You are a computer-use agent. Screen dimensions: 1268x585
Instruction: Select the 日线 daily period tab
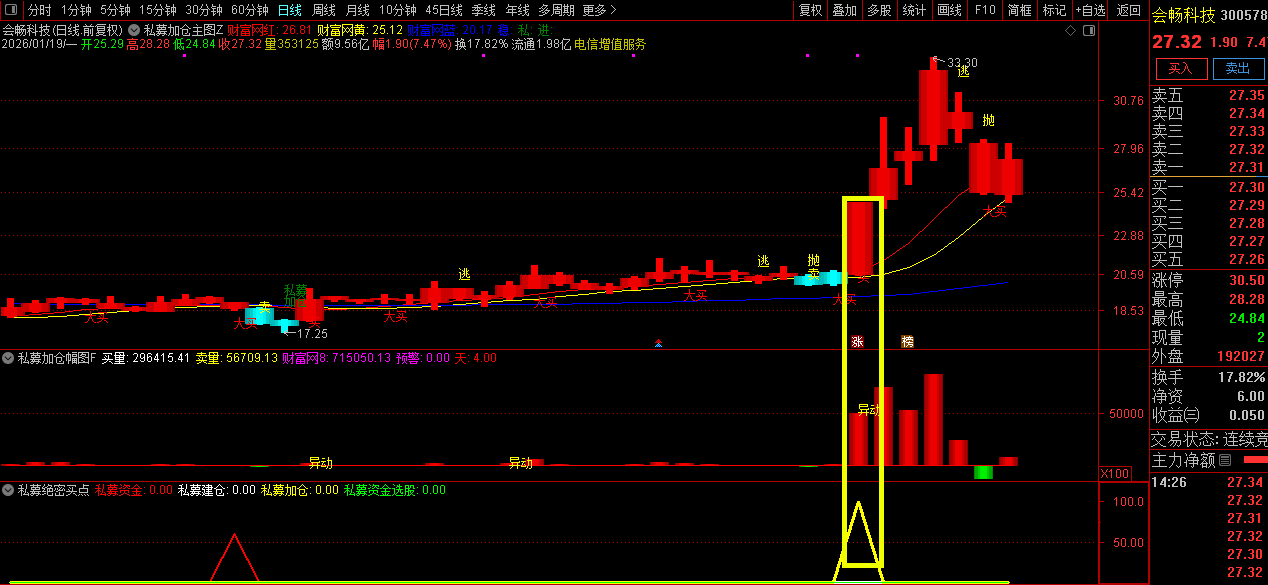point(289,10)
